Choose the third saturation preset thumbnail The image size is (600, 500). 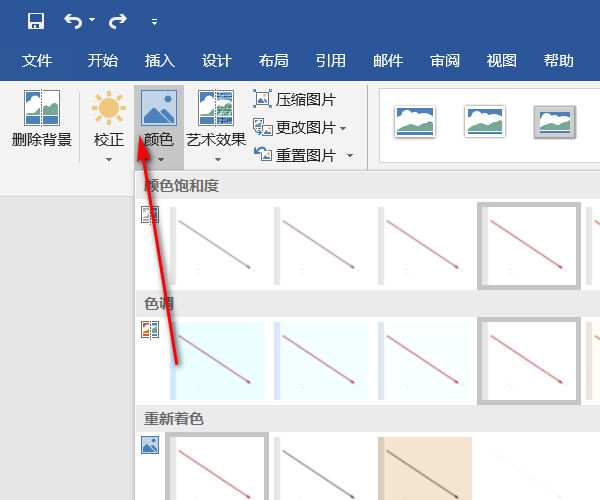425,246
